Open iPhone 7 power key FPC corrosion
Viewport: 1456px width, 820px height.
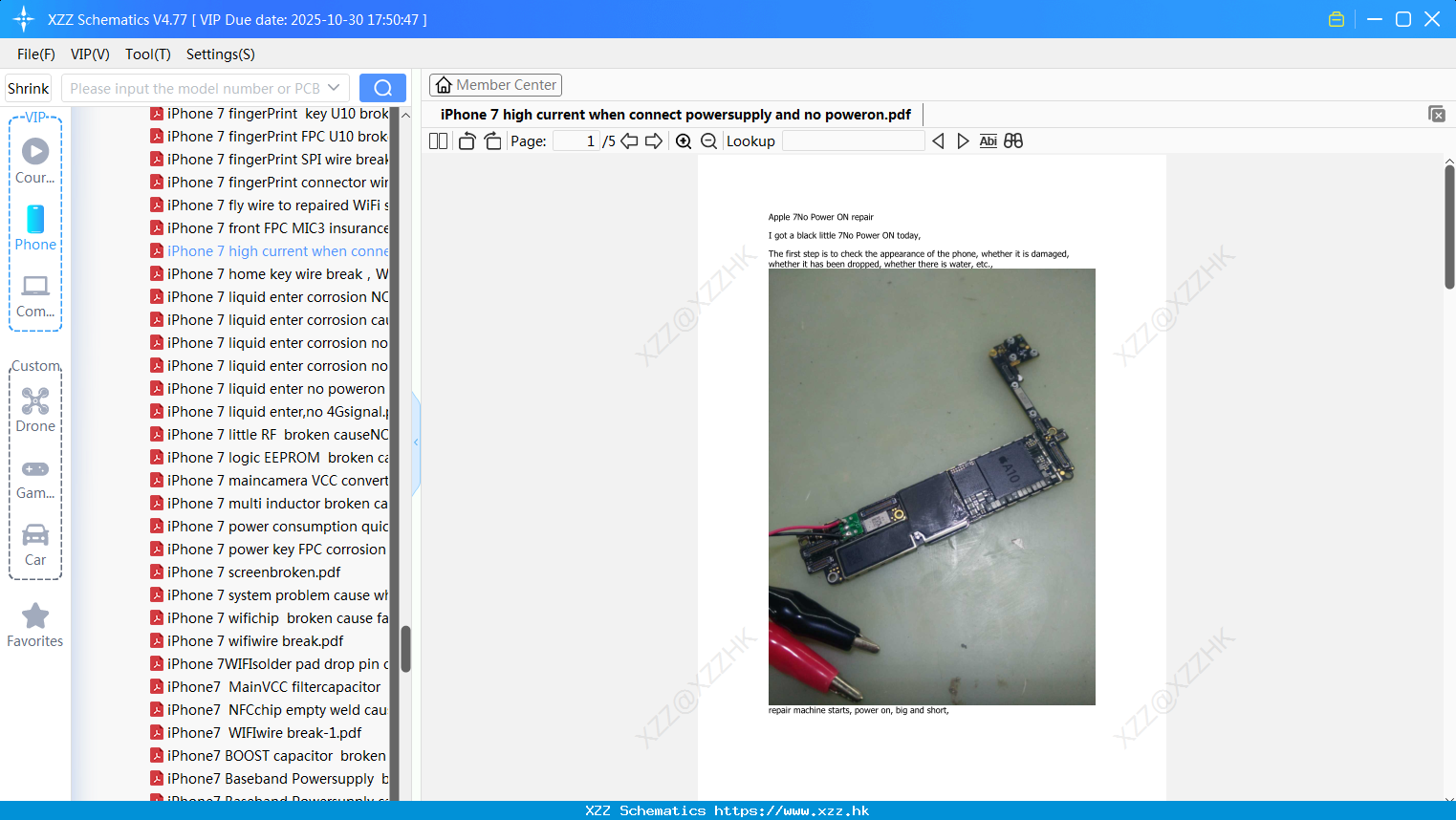[269, 550]
